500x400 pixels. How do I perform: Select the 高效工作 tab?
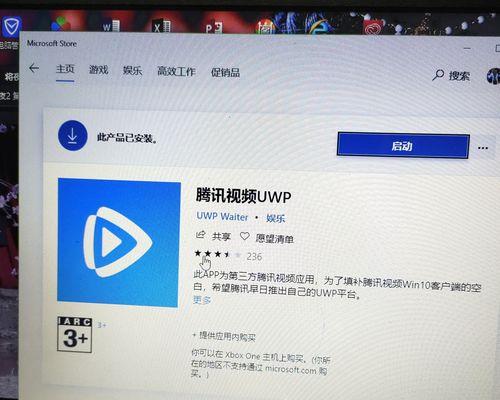point(176,71)
